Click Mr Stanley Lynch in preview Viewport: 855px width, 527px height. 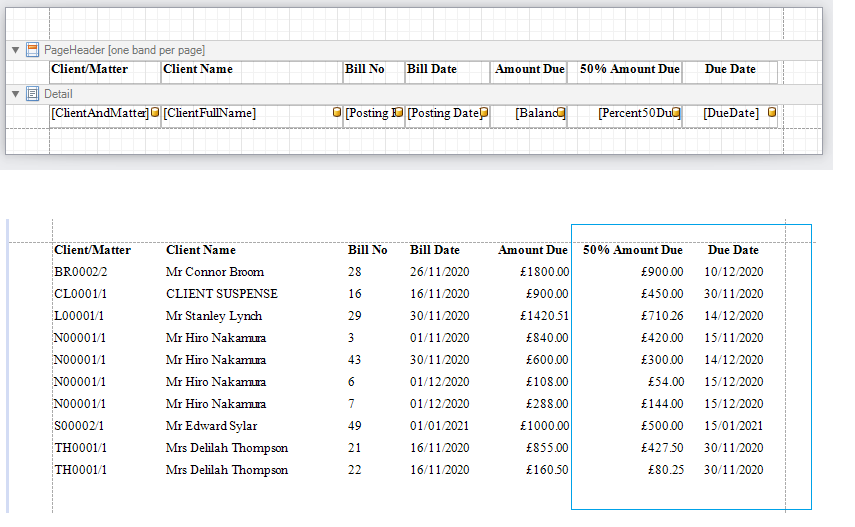coord(214,316)
